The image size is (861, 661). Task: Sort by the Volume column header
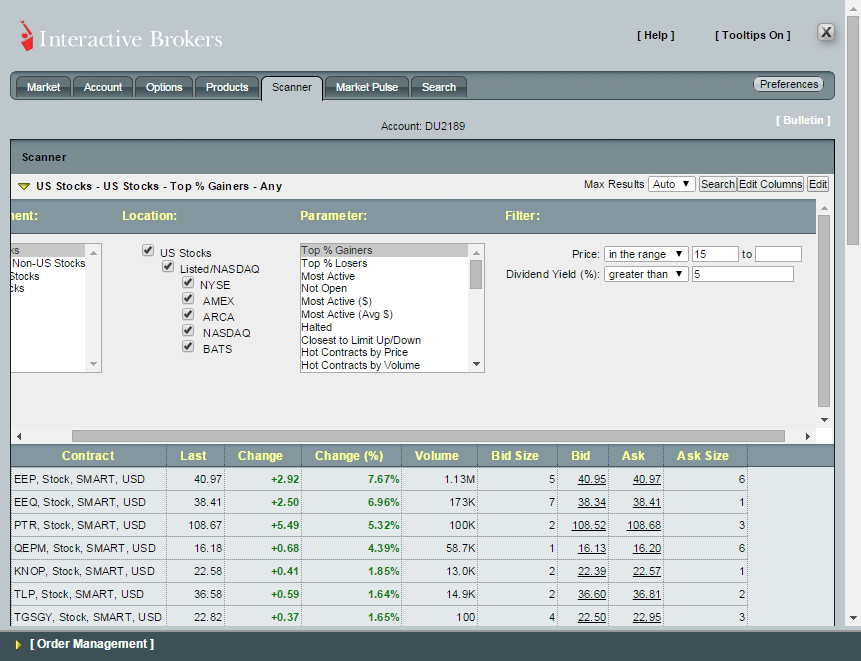439,456
